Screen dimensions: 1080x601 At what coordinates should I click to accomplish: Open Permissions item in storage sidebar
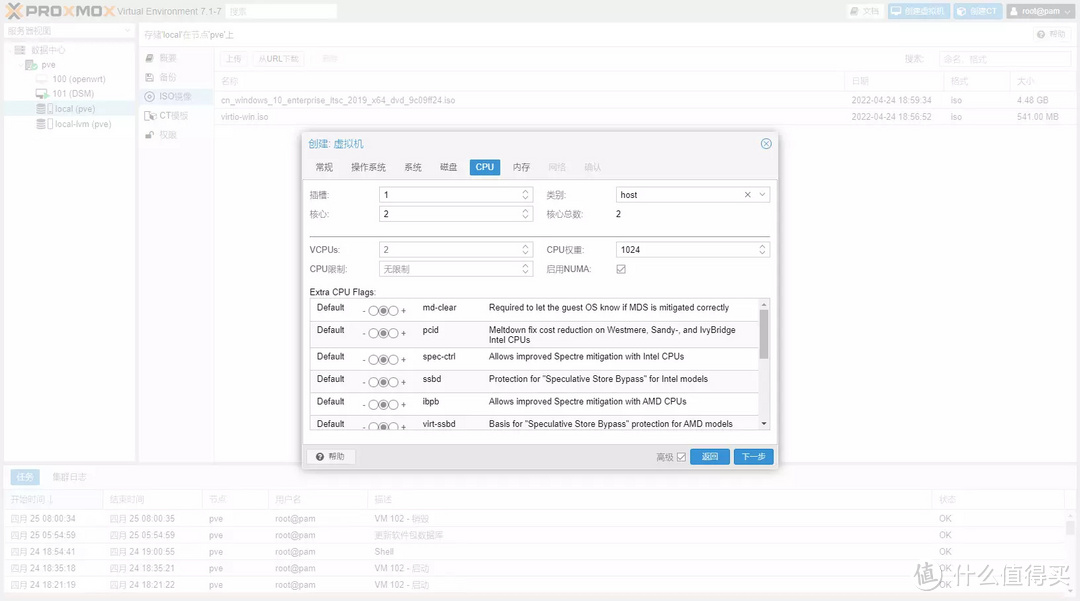tap(162, 135)
